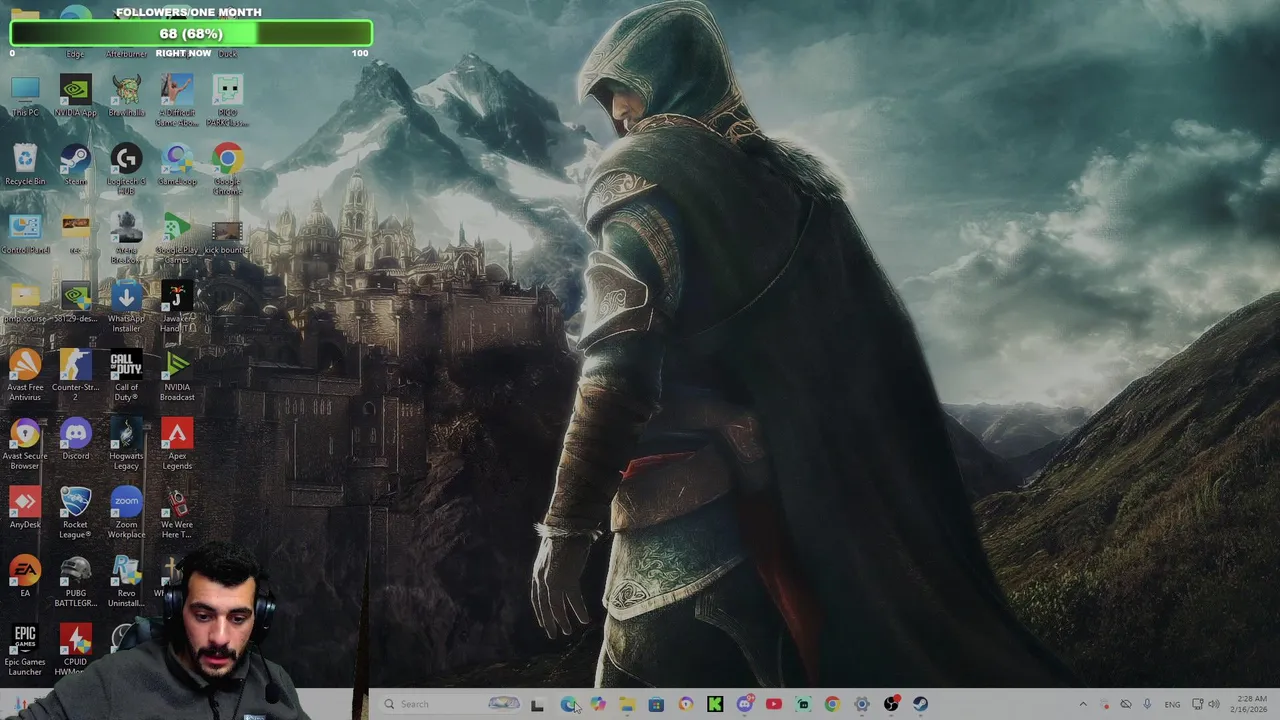Select the EA app shortcut

(x=25, y=578)
